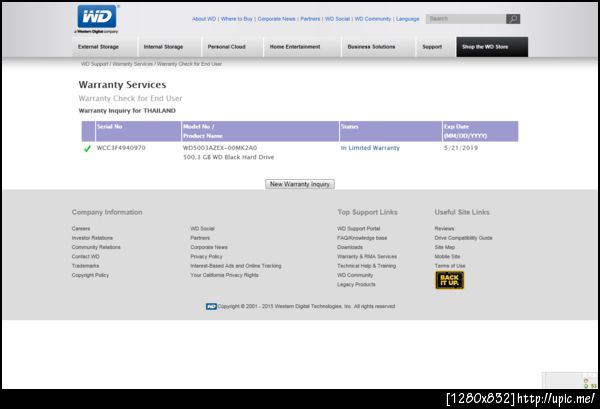Open Interest-Based Ads and Online Tracking link

click(236, 266)
